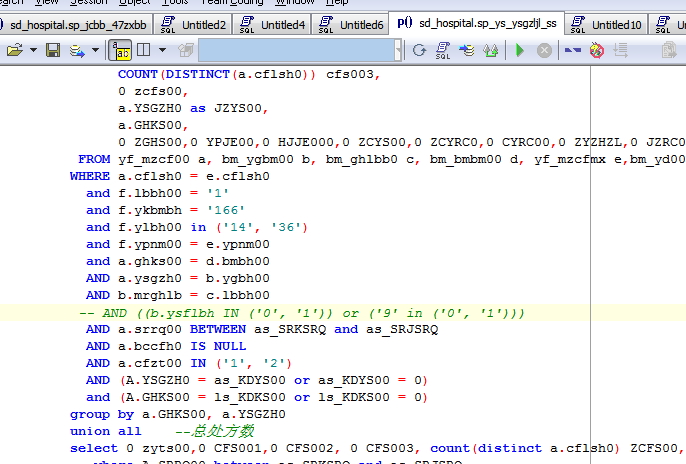Screen dimensions: 686x464
Task: Switch to sd_hospital.sp_jcbb_47zxbb tab
Action: (x=77, y=25)
